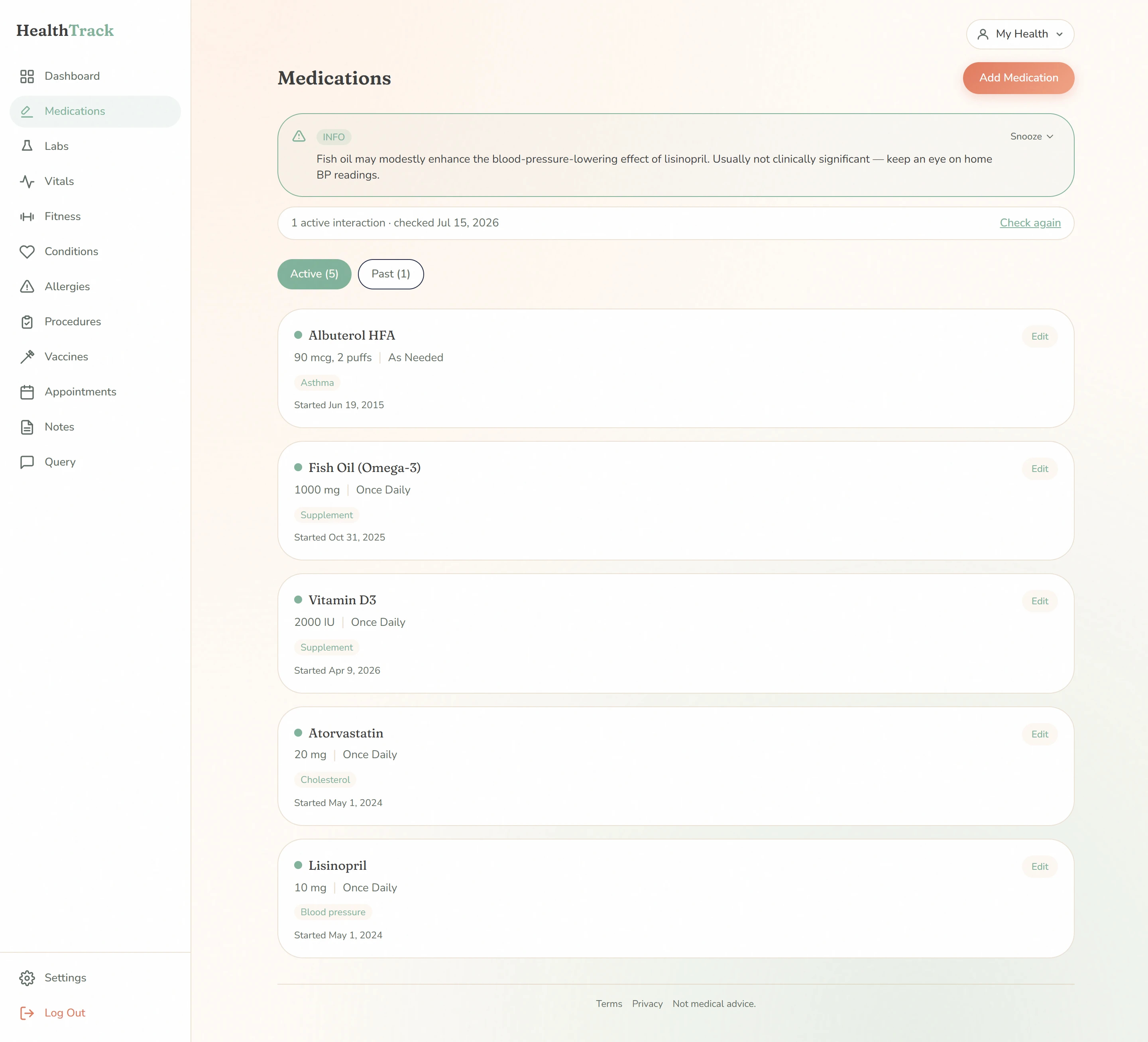Edit the Lisinopril entry
Screen dimensions: 1148x1042
tap(1039, 867)
